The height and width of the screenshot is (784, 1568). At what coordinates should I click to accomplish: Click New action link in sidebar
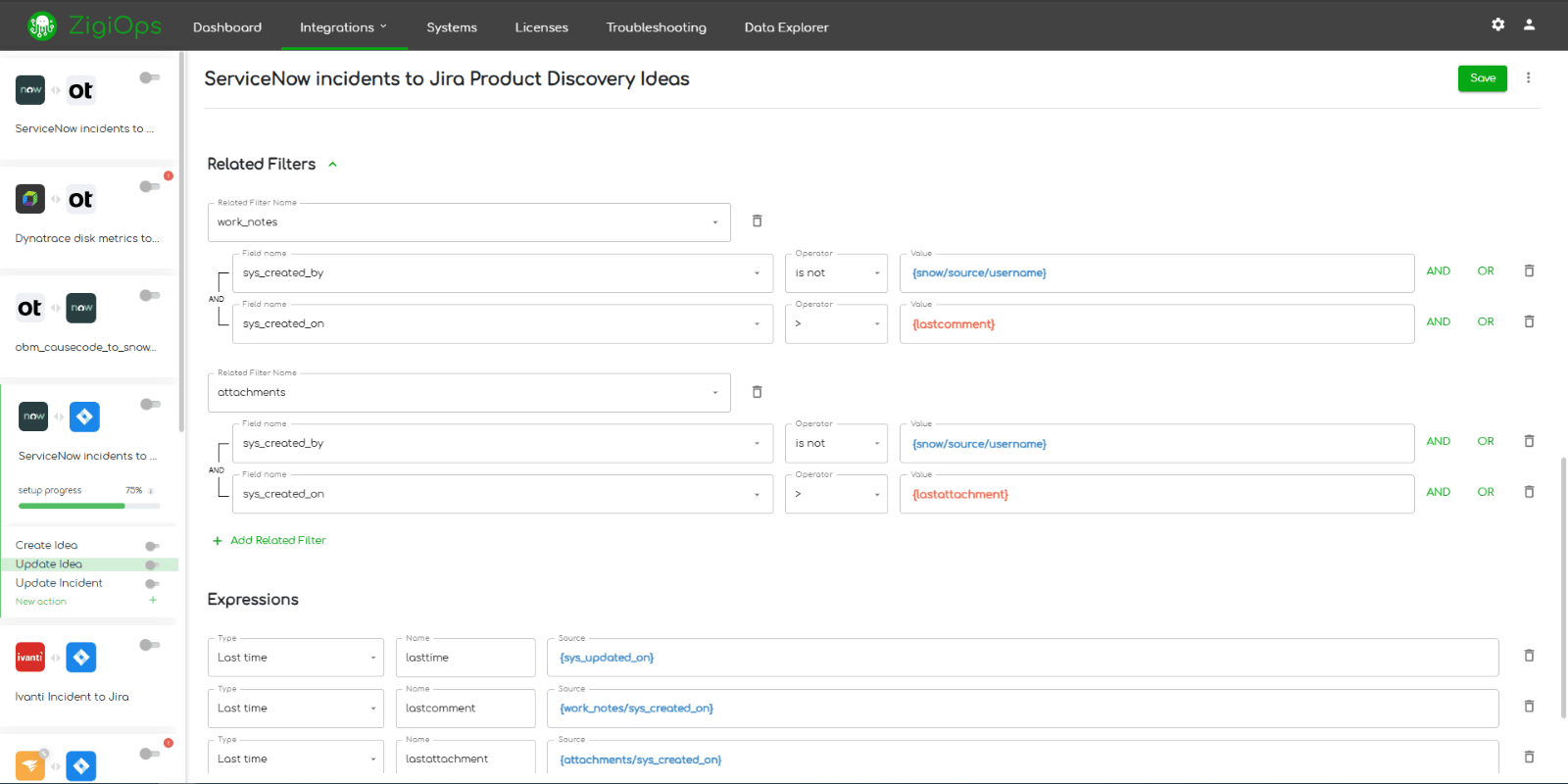41,602
